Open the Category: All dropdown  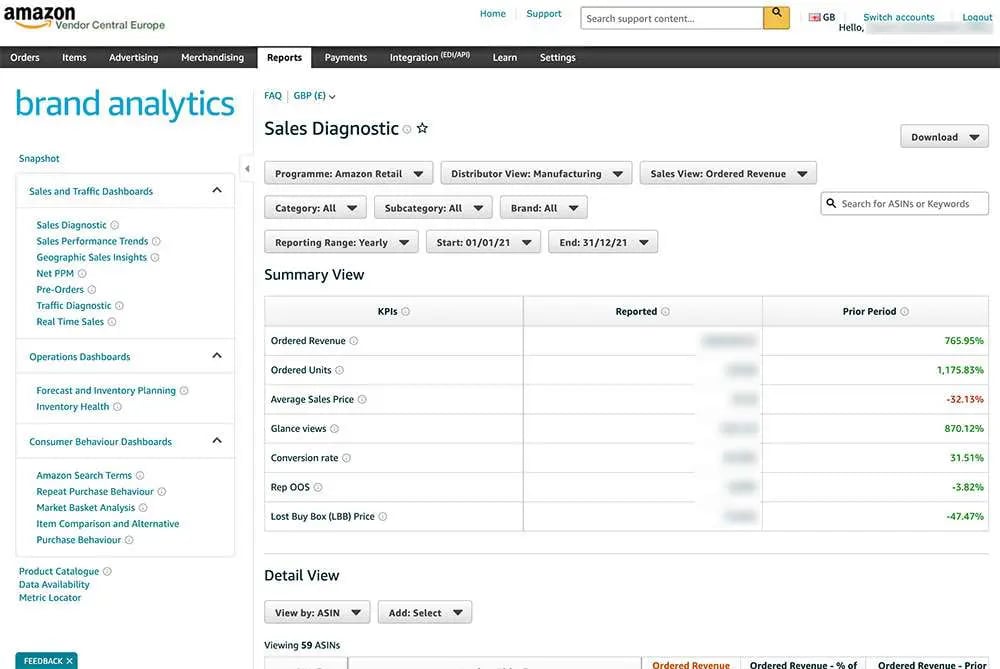pos(316,208)
